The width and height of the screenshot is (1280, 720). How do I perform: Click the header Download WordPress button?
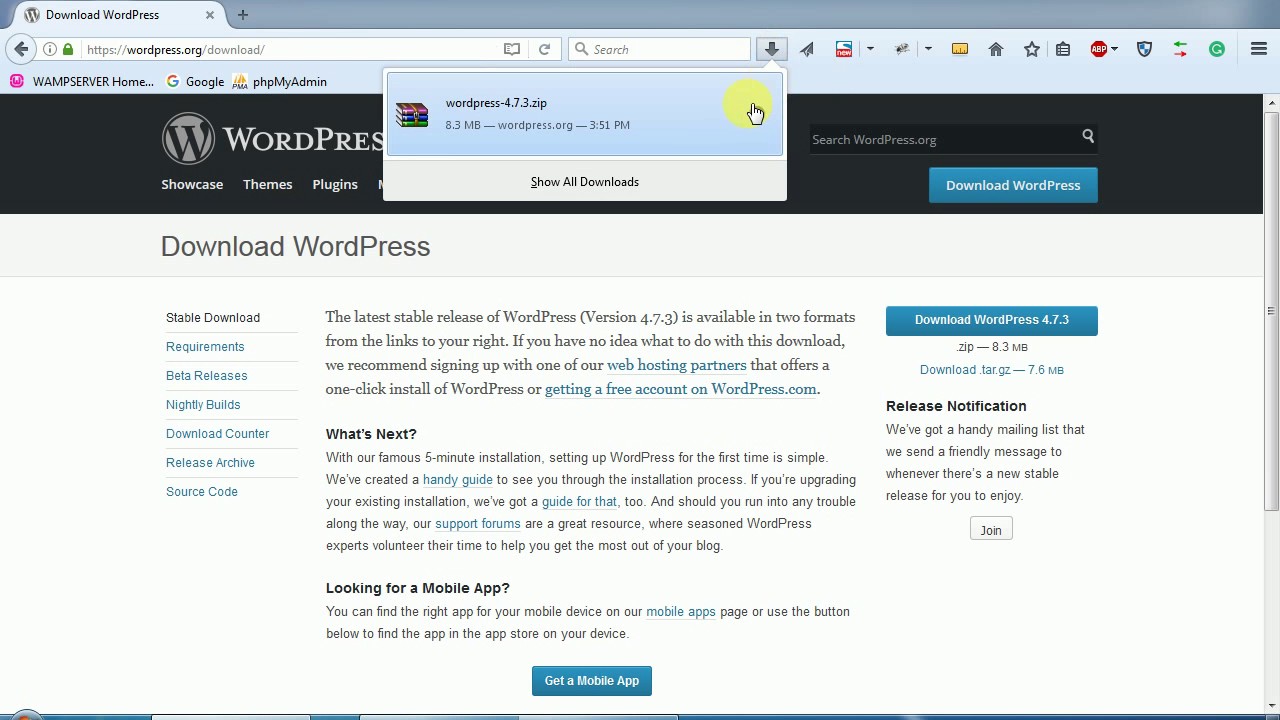coord(1013,185)
